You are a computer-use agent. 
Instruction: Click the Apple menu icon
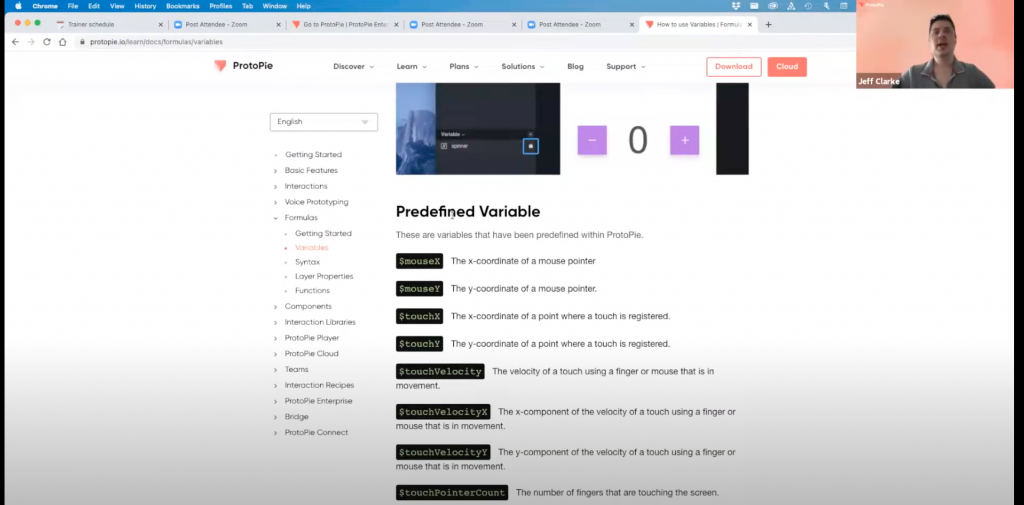coord(18,6)
